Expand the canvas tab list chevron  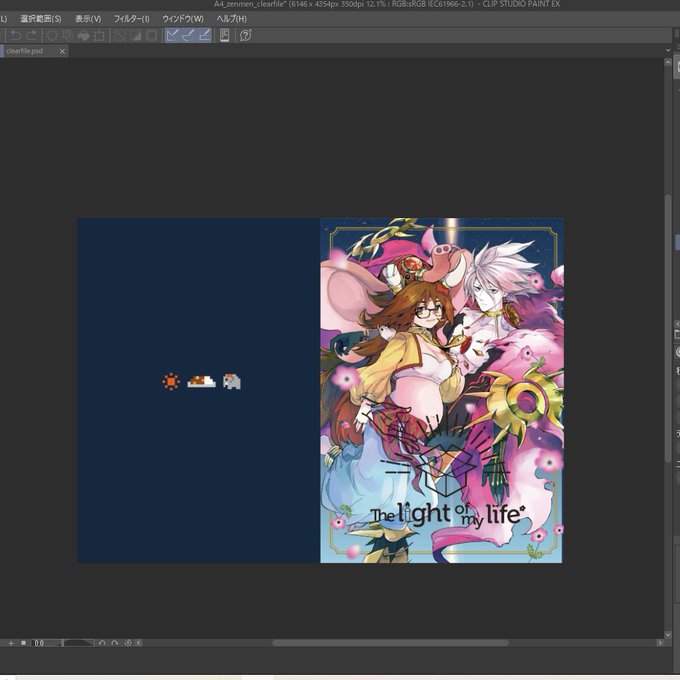[x=668, y=50]
